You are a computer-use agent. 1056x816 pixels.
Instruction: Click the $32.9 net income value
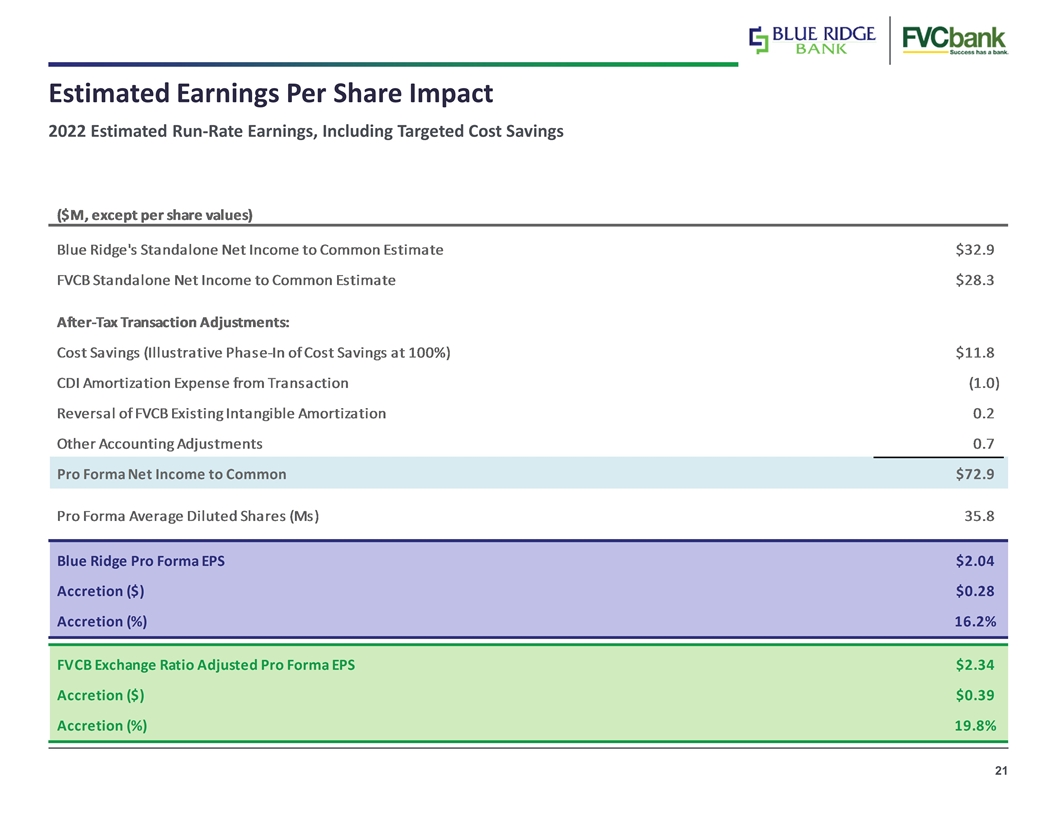click(x=975, y=250)
